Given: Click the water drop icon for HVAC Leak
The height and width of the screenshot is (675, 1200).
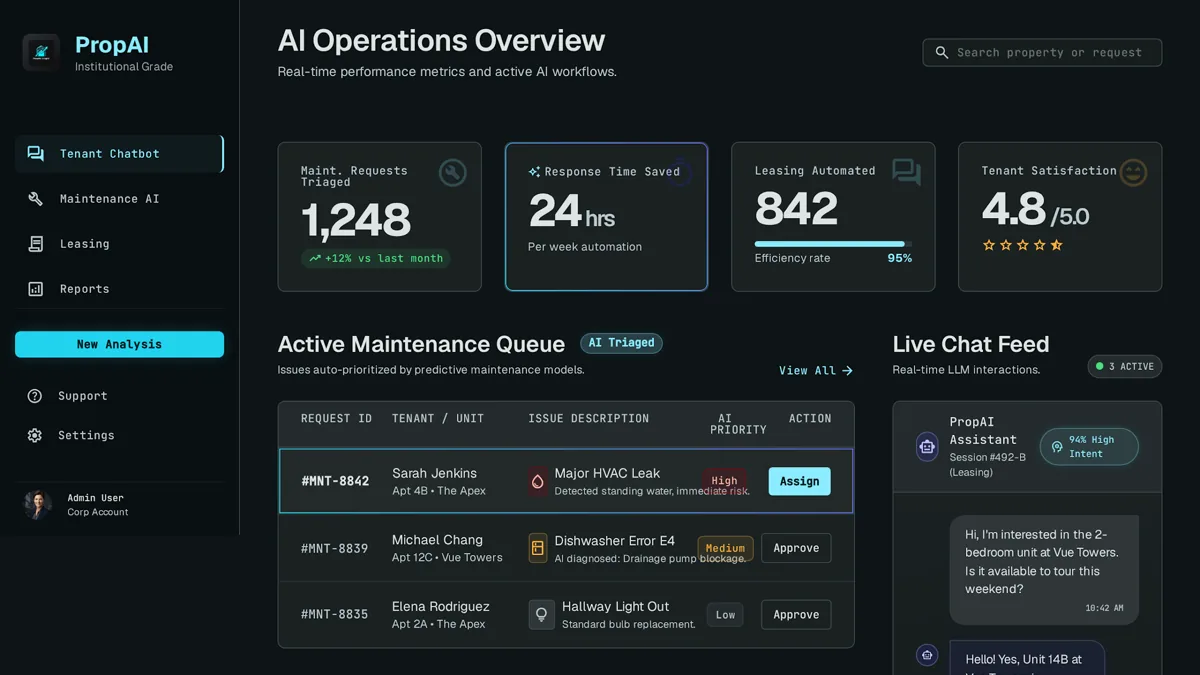Looking at the screenshot, I should [538, 481].
